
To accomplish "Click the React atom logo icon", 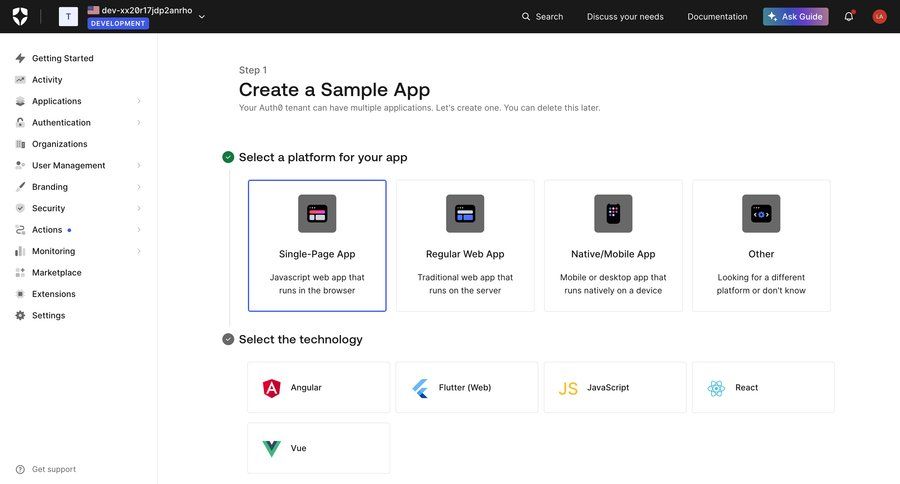I will 716,388.
